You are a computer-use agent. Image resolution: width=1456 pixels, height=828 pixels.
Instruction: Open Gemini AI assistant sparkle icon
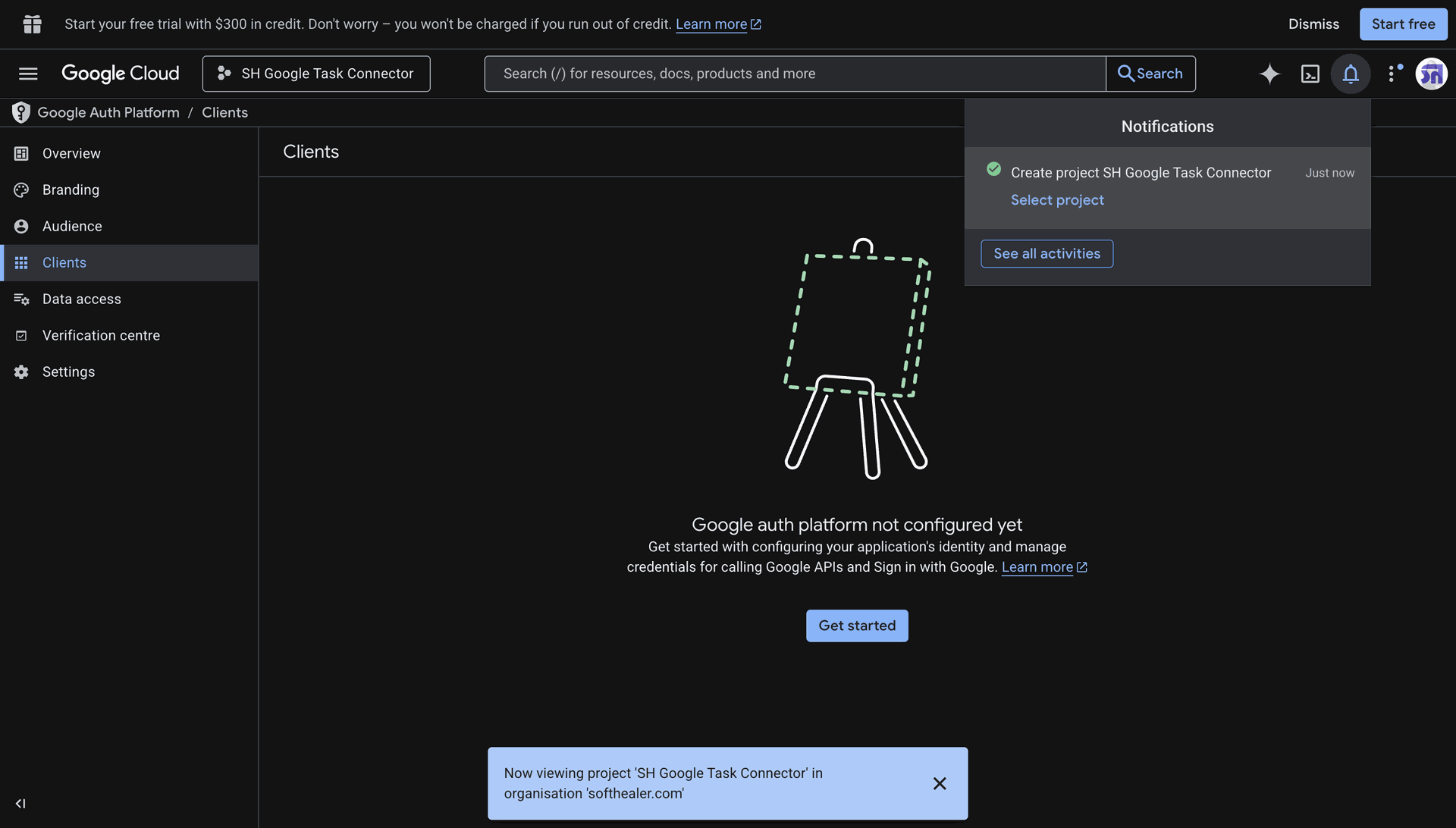click(x=1269, y=74)
